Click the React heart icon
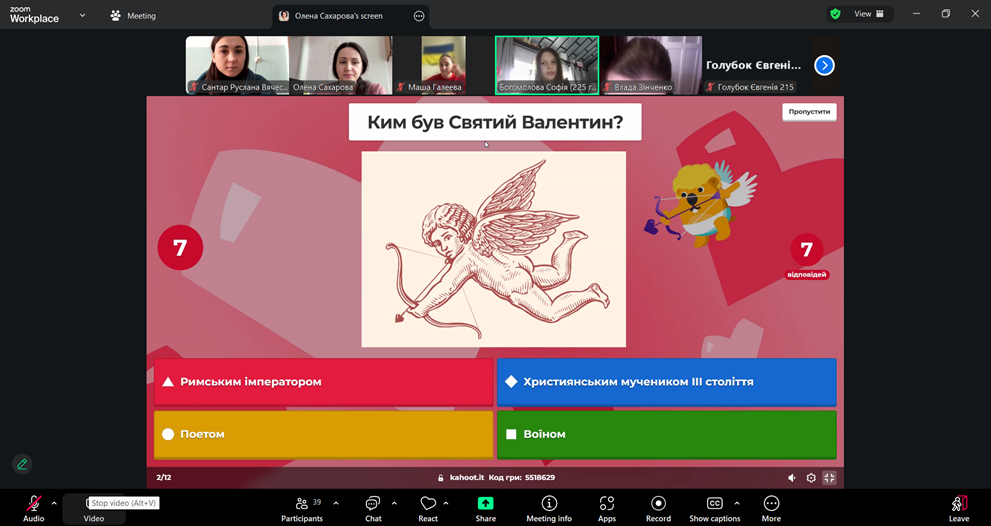Screen dimensions: 991x526 tap(428, 504)
